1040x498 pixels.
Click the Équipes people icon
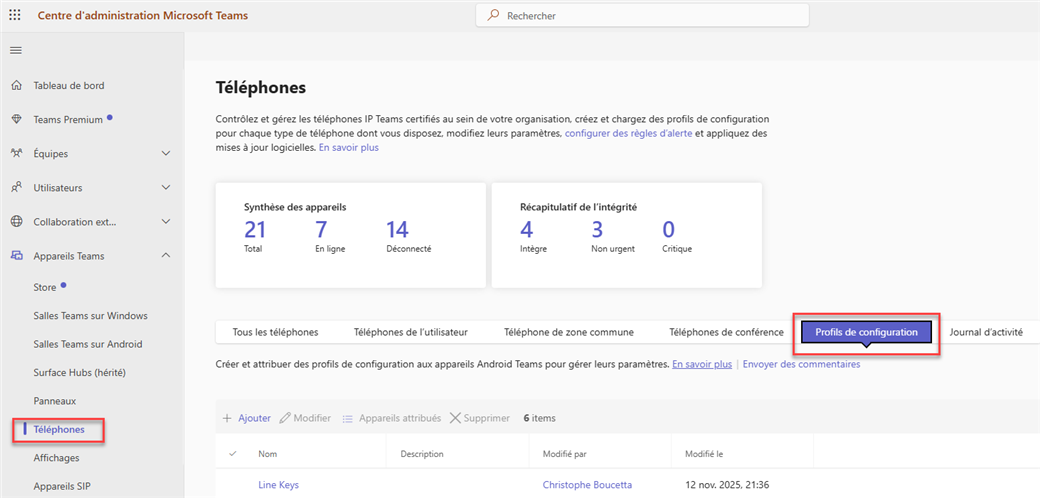click(16, 154)
